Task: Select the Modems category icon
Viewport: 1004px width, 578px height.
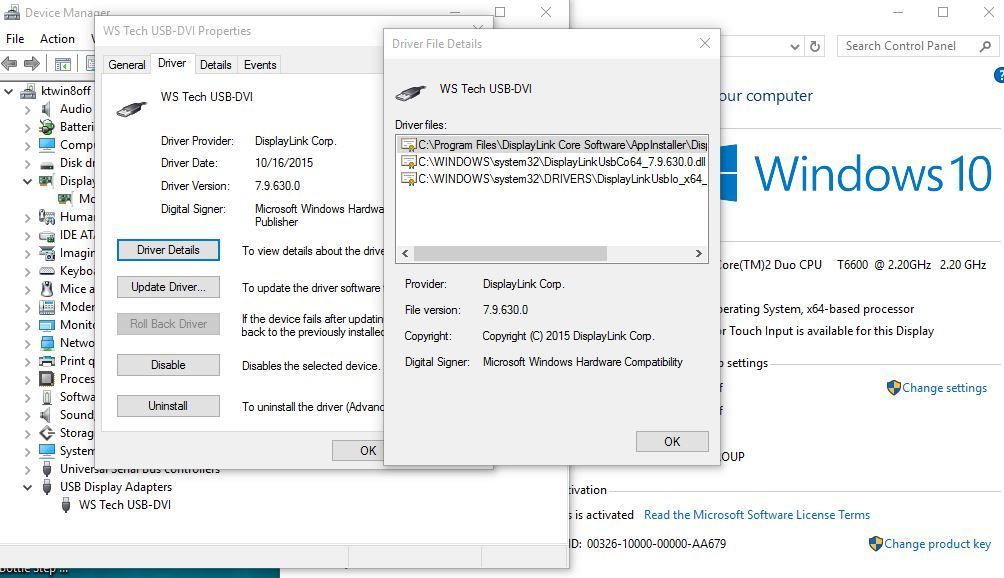Action: pyautogui.click(x=47, y=307)
